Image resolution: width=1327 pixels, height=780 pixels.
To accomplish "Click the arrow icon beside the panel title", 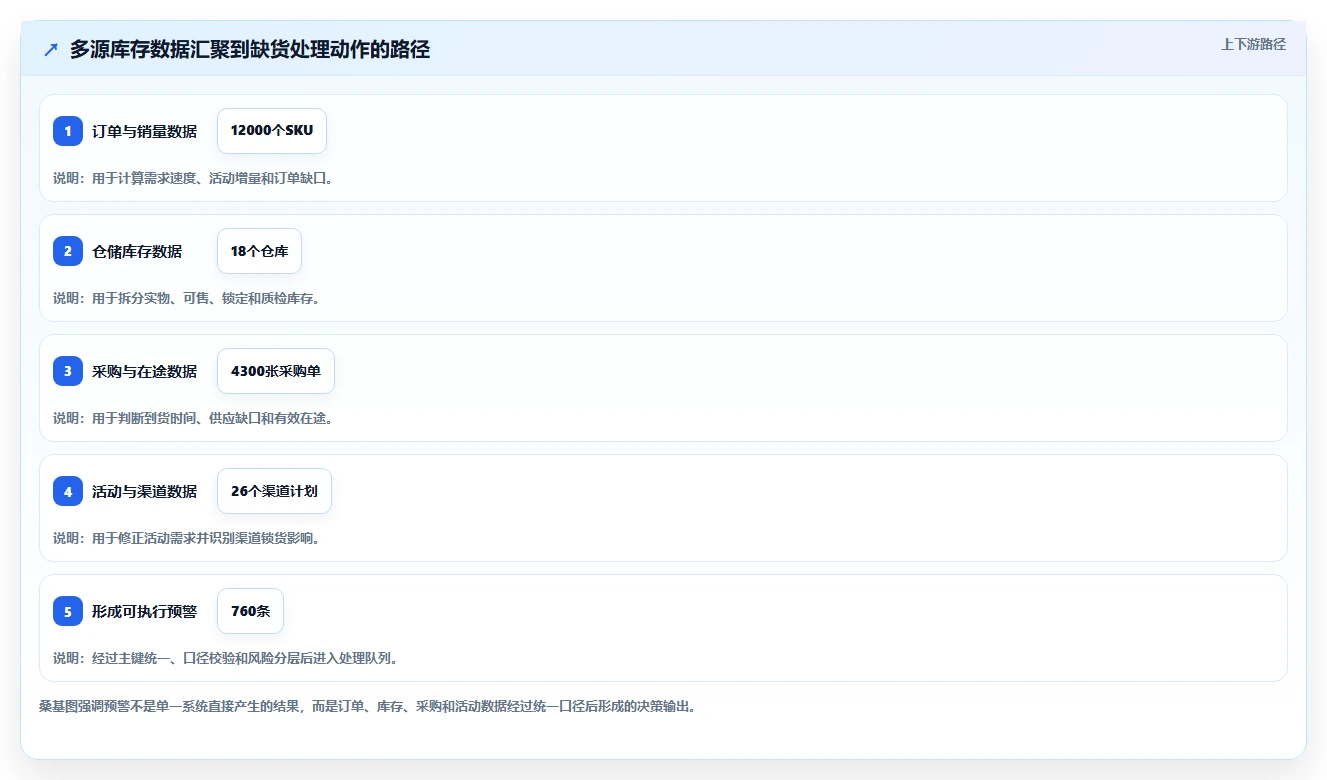I will point(51,49).
